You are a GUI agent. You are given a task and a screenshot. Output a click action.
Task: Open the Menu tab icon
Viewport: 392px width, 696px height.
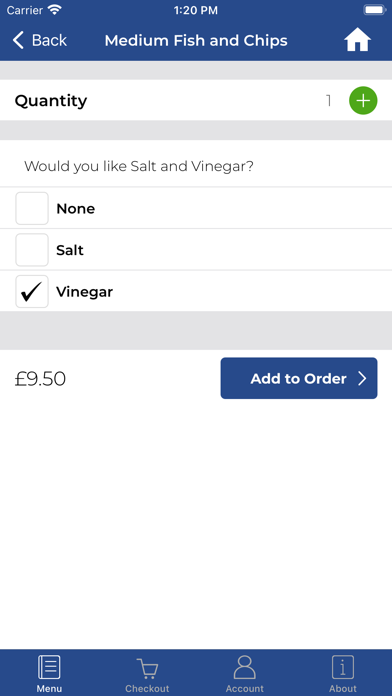point(49,667)
